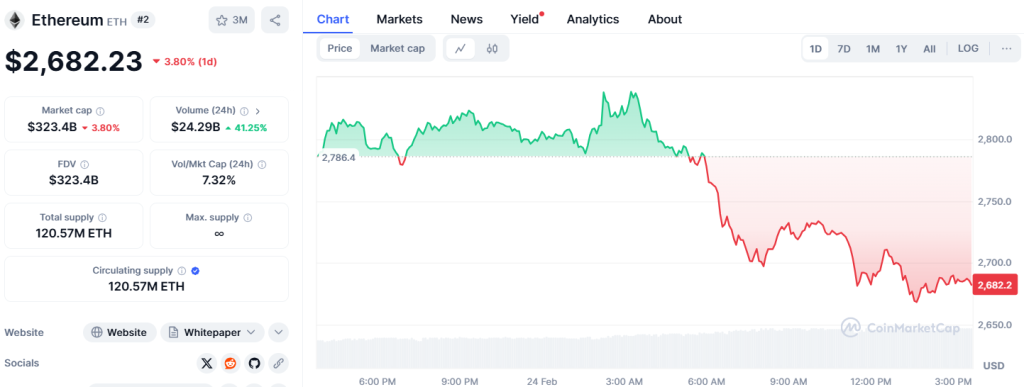Expand the Whitepaper dropdown

coord(212,332)
